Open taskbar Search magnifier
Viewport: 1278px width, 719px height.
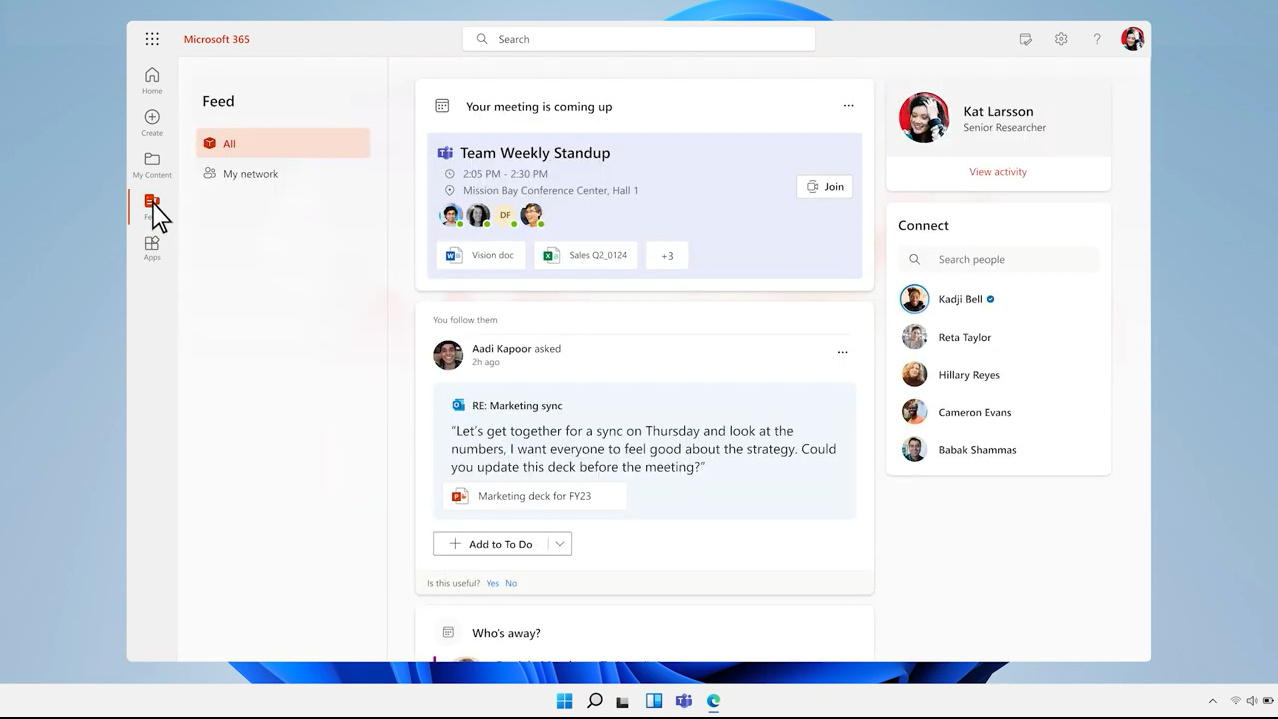pyautogui.click(x=594, y=701)
